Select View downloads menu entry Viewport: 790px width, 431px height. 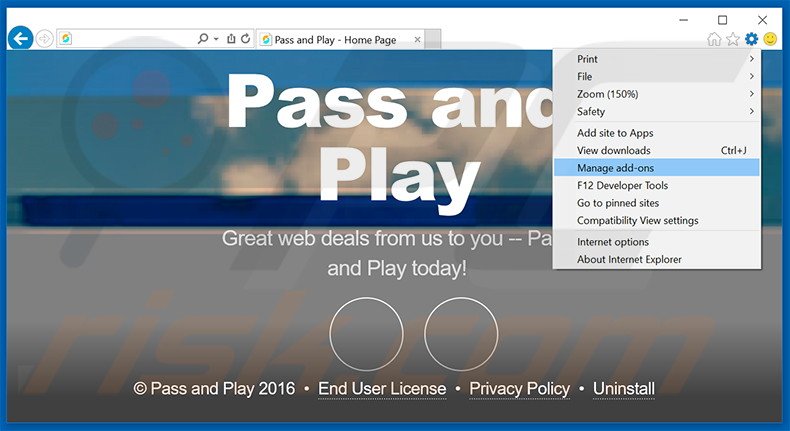click(x=657, y=150)
